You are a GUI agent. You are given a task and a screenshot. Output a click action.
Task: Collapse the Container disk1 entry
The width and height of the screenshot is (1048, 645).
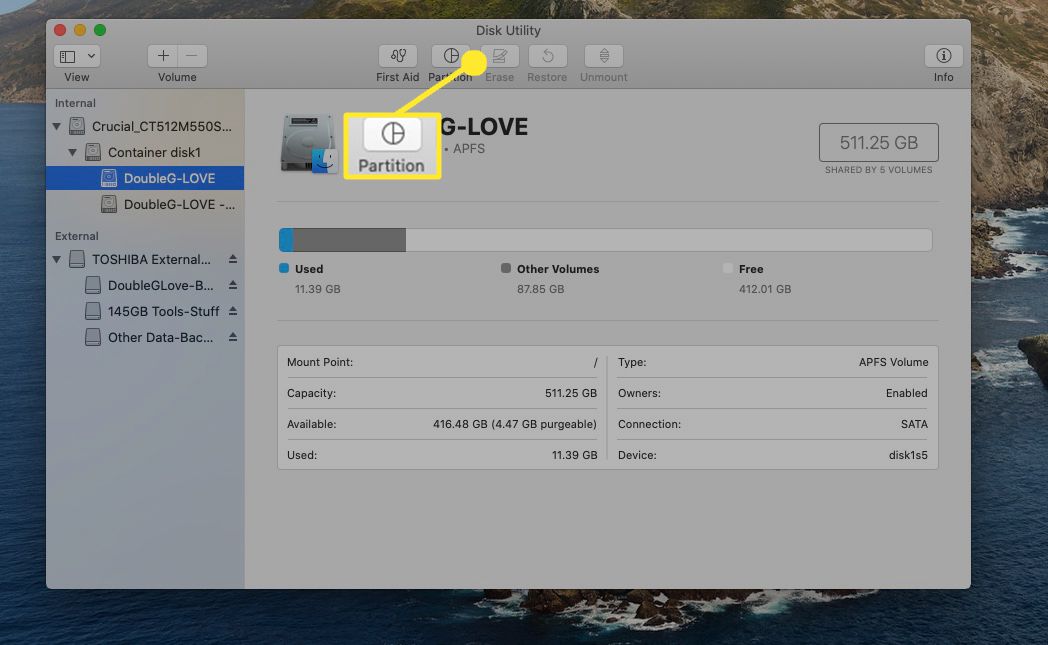click(73, 153)
